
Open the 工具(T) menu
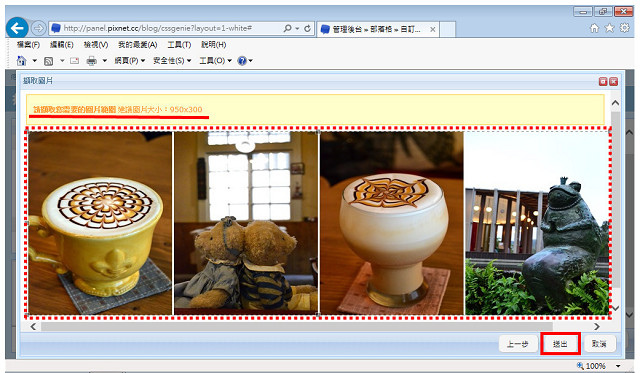tap(179, 44)
